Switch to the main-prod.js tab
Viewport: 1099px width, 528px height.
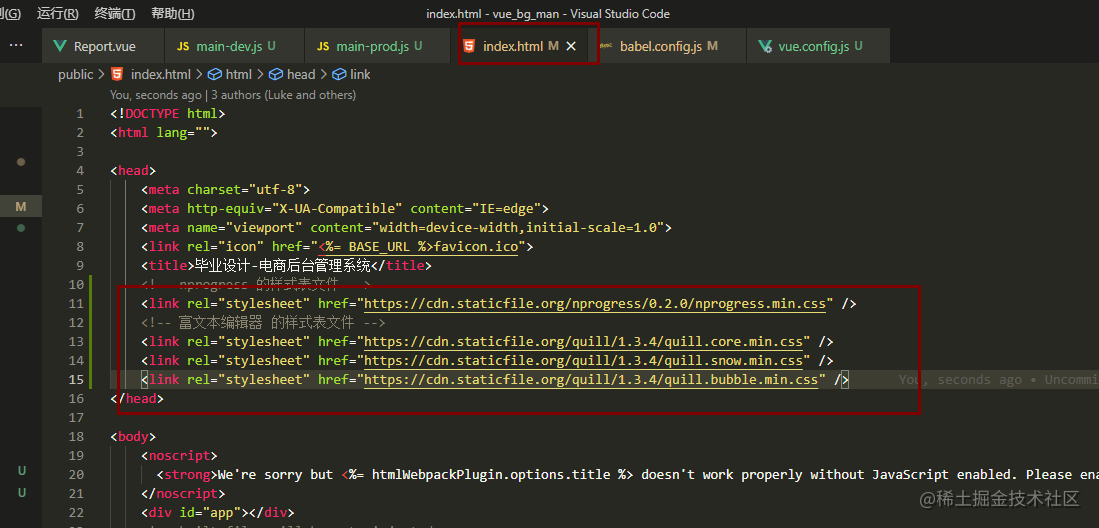[377, 46]
